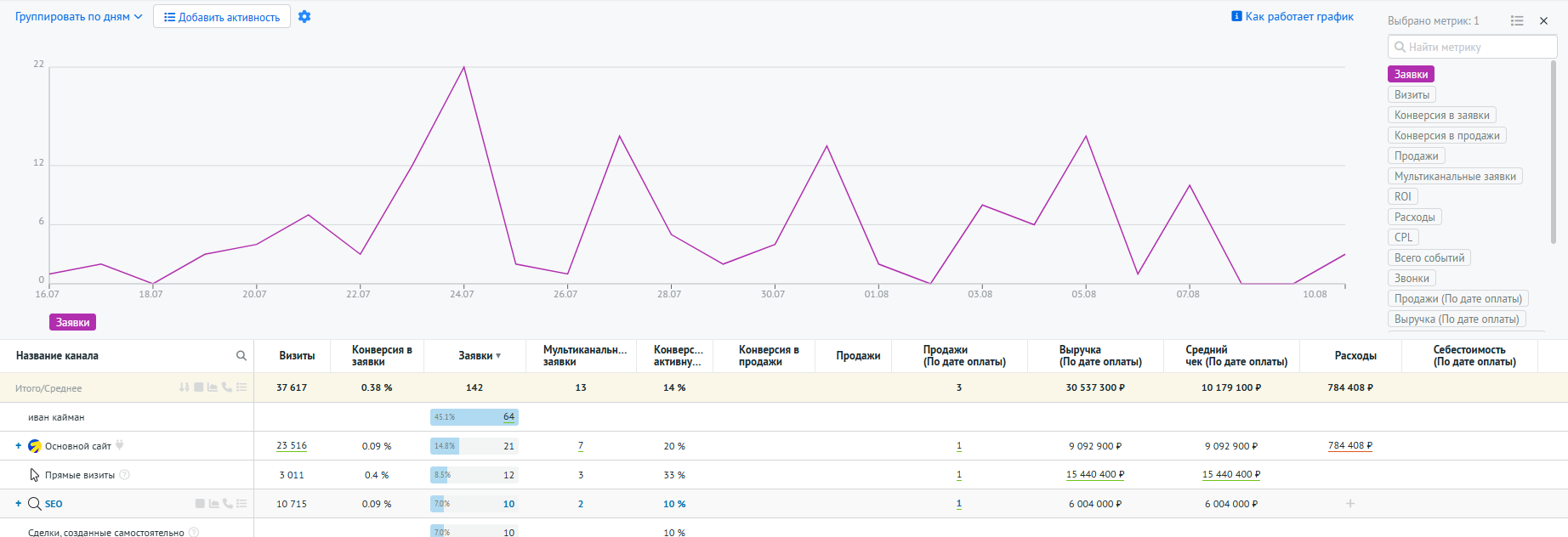Viewport: 1568px width, 537px height.
Task: Click the plus icon in SEO Расходы cell
Action: [x=1350, y=504]
